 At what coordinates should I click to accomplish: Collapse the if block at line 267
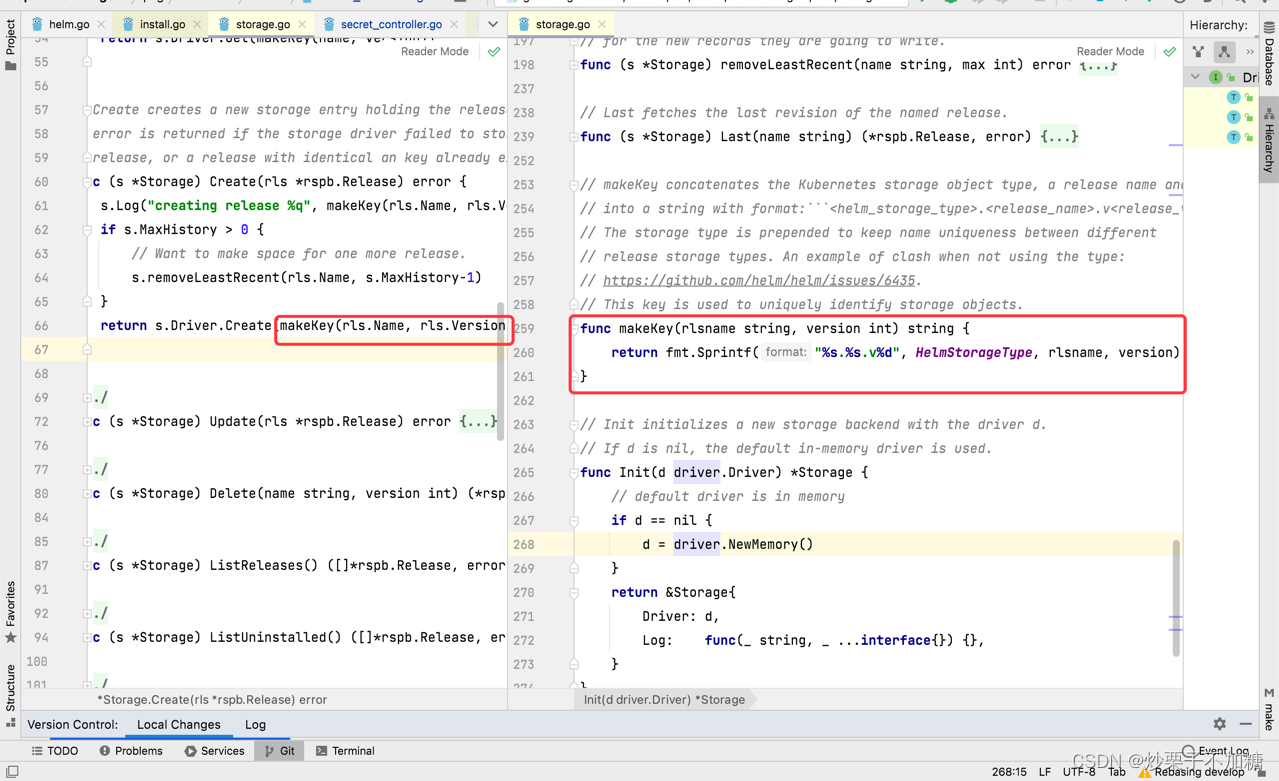[x=574, y=520]
